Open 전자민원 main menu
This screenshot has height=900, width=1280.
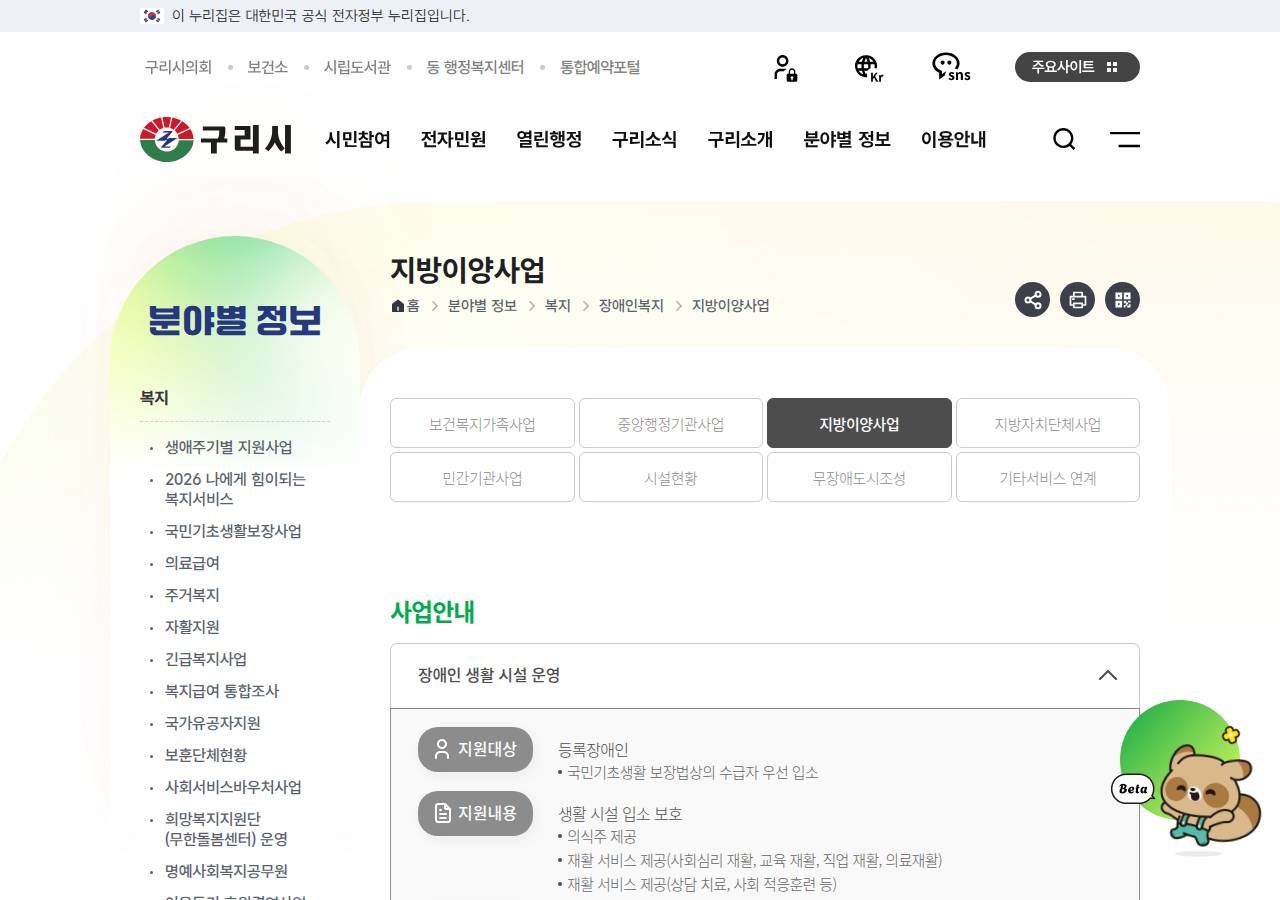(x=453, y=139)
